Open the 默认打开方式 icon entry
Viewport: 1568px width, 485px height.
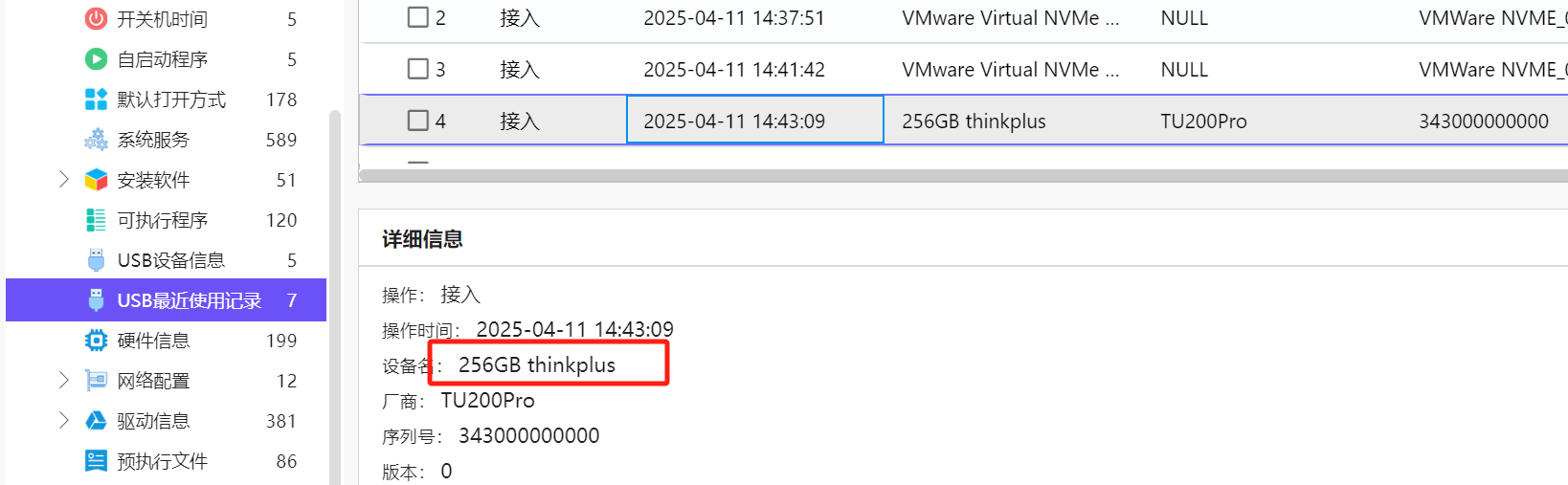point(96,99)
